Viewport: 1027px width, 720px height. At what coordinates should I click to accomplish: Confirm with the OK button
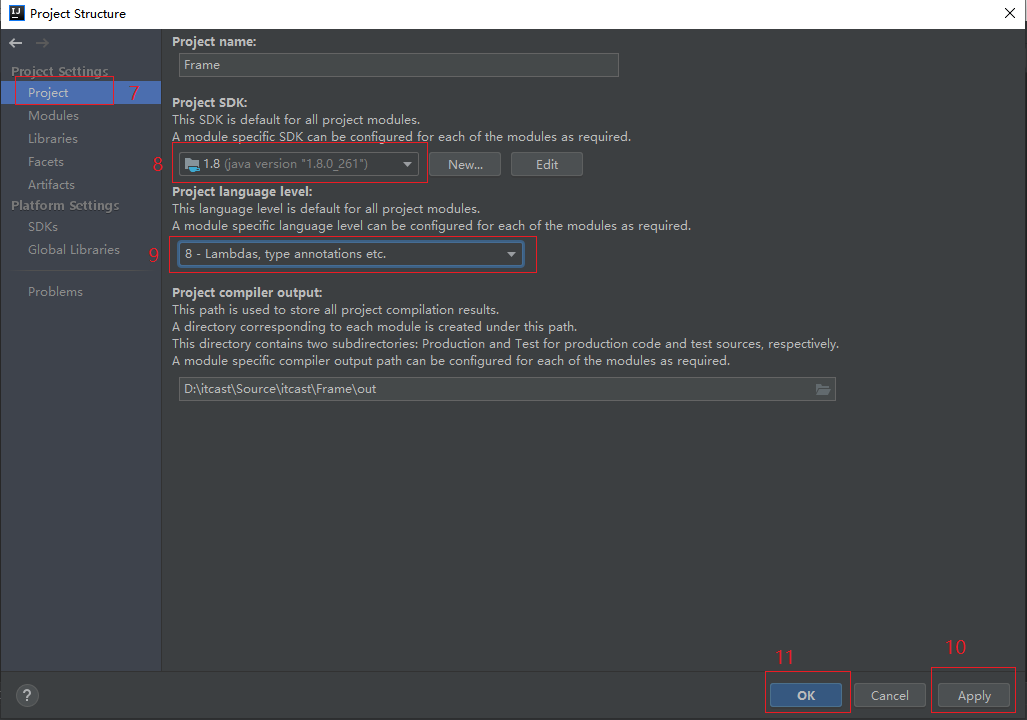806,695
